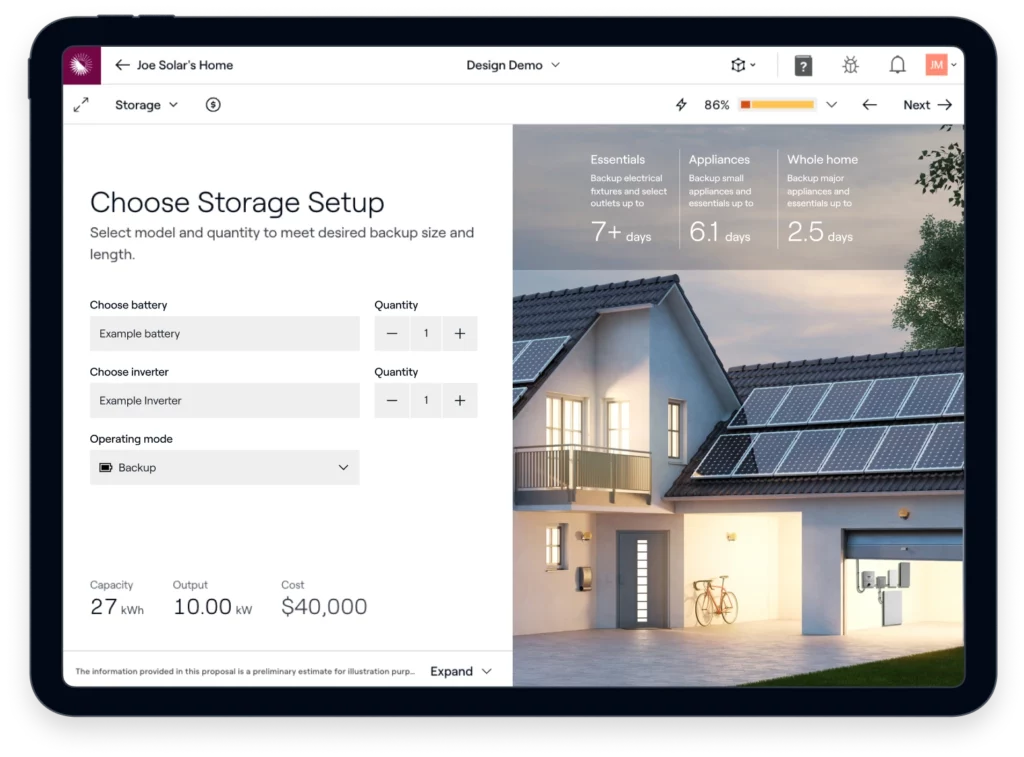
Task: Decrease inverter quantity with minus button
Action: [392, 400]
